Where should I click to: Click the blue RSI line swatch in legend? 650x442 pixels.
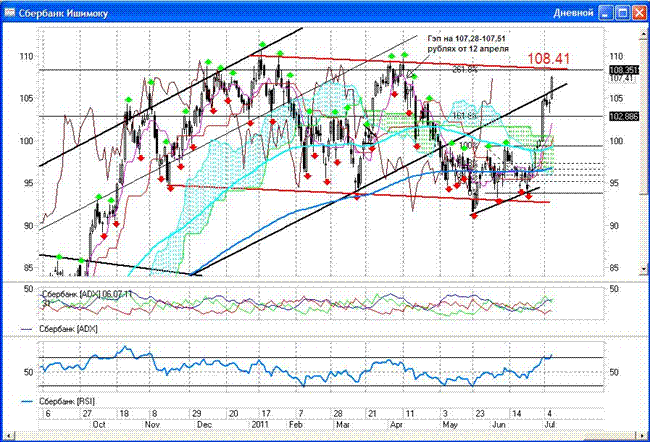pyautogui.click(x=27, y=401)
